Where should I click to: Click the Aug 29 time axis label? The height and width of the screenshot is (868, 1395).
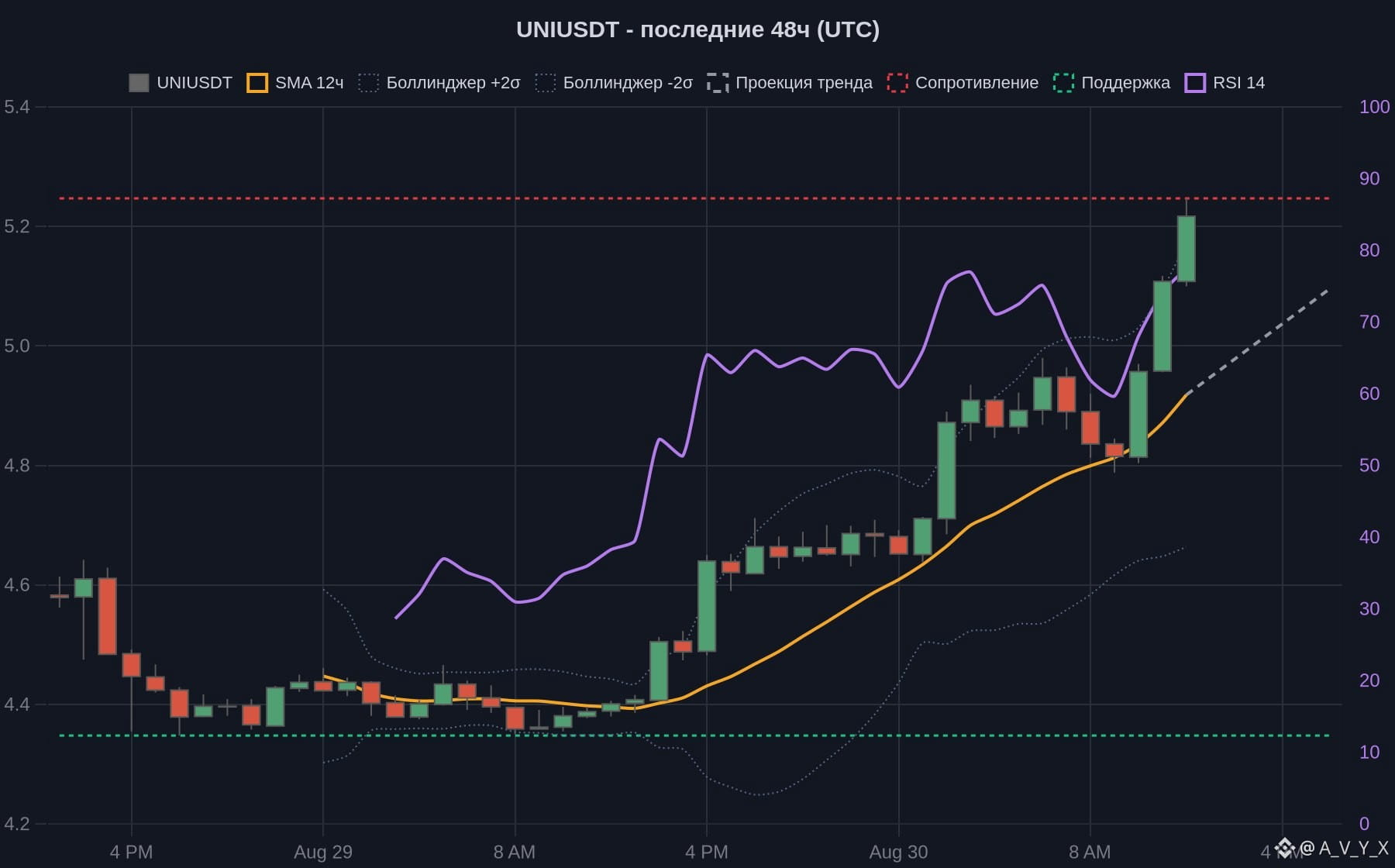point(323,852)
